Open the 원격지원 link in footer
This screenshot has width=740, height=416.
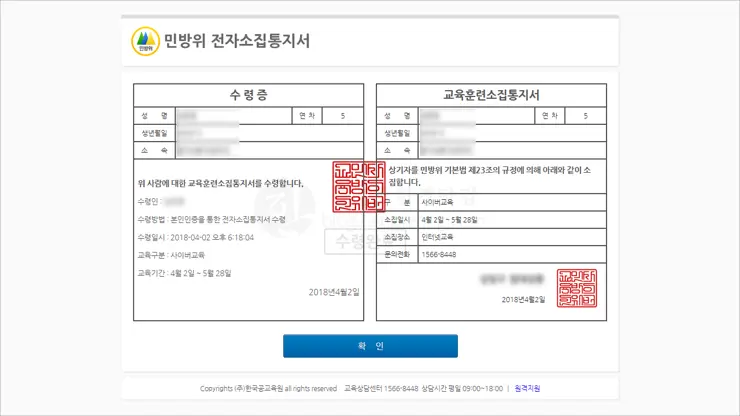527,388
